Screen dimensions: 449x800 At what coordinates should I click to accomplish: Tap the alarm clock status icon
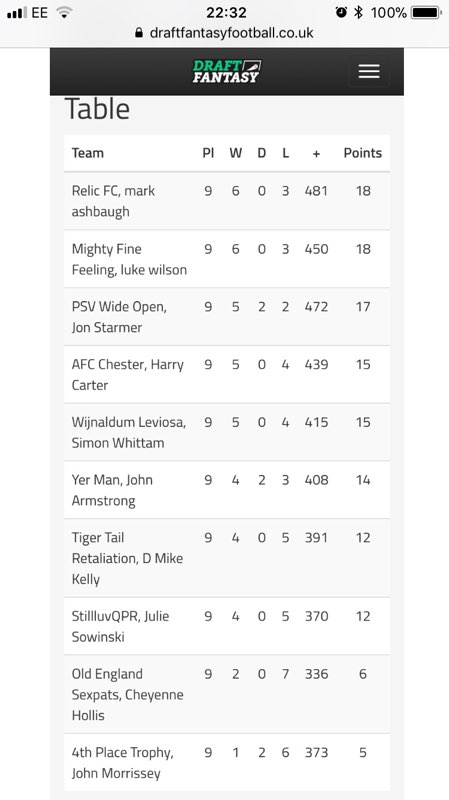pos(341,12)
